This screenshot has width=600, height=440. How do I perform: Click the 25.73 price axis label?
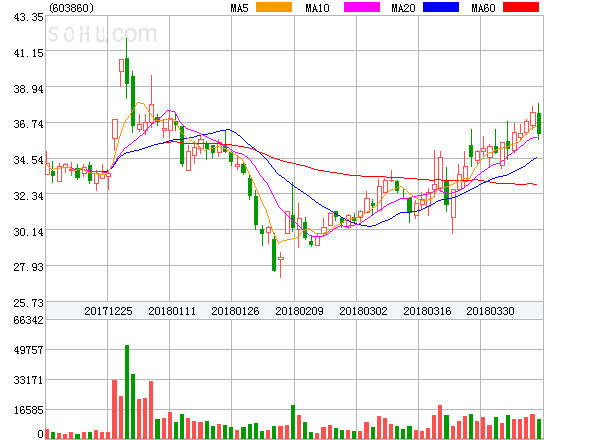pos(28,303)
